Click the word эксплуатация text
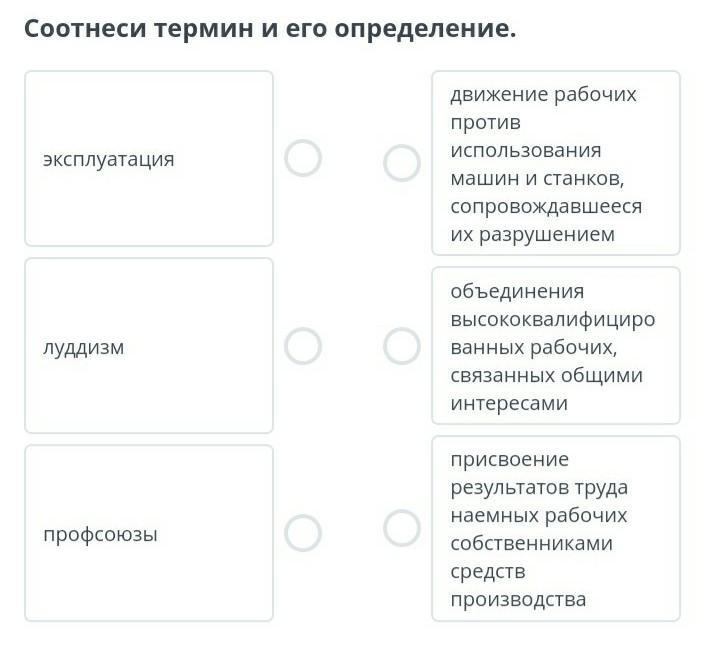This screenshot has height=669, width=712. pos(109,159)
